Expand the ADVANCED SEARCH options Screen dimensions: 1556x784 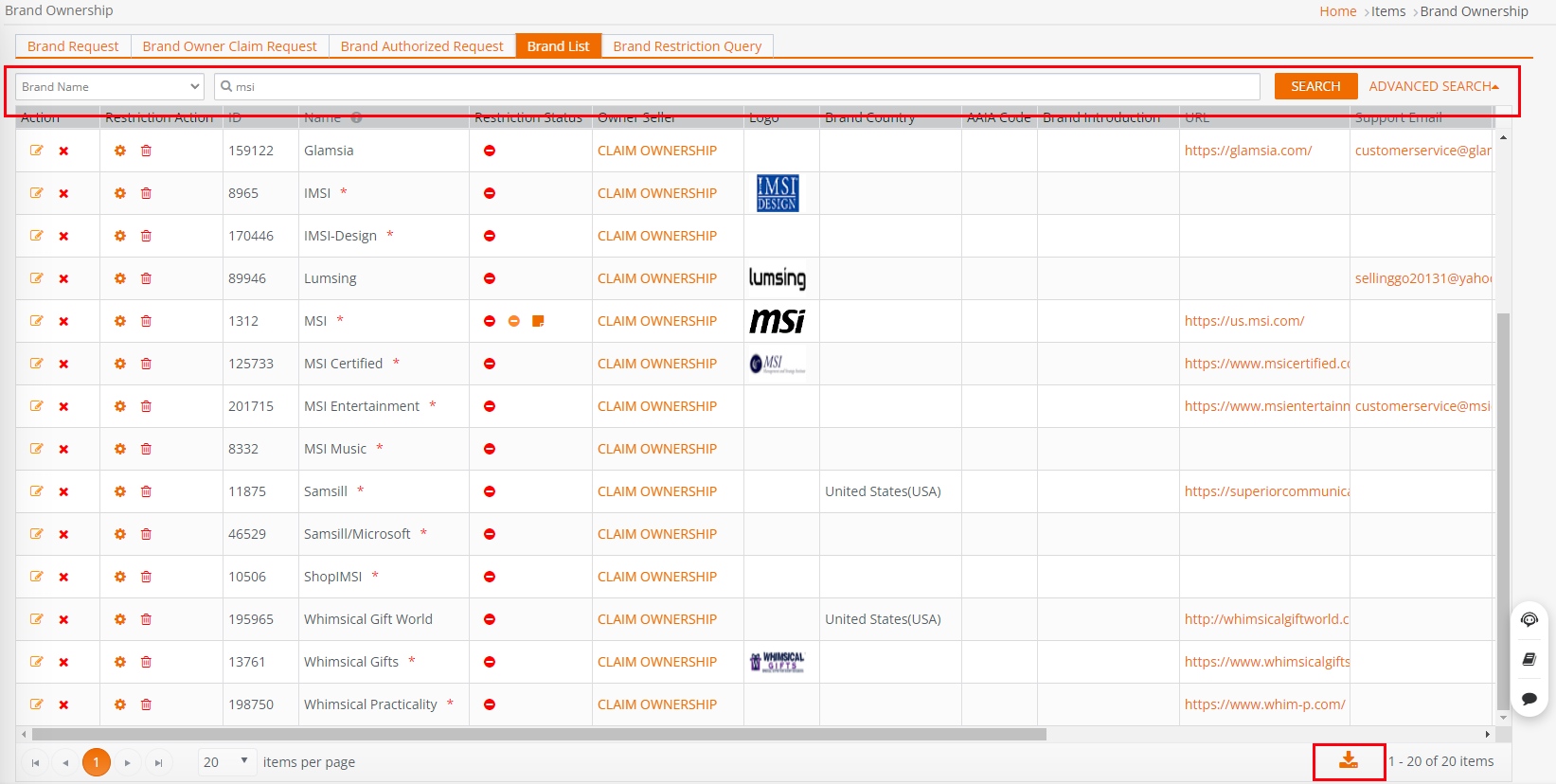(1434, 86)
